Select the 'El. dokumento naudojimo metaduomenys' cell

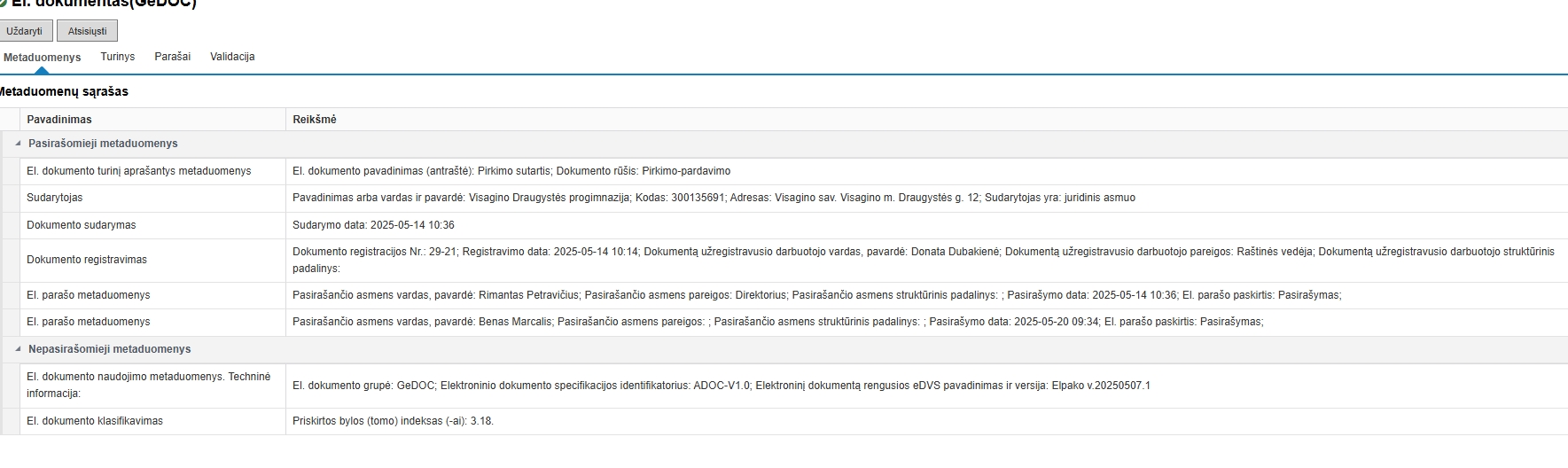point(149,385)
